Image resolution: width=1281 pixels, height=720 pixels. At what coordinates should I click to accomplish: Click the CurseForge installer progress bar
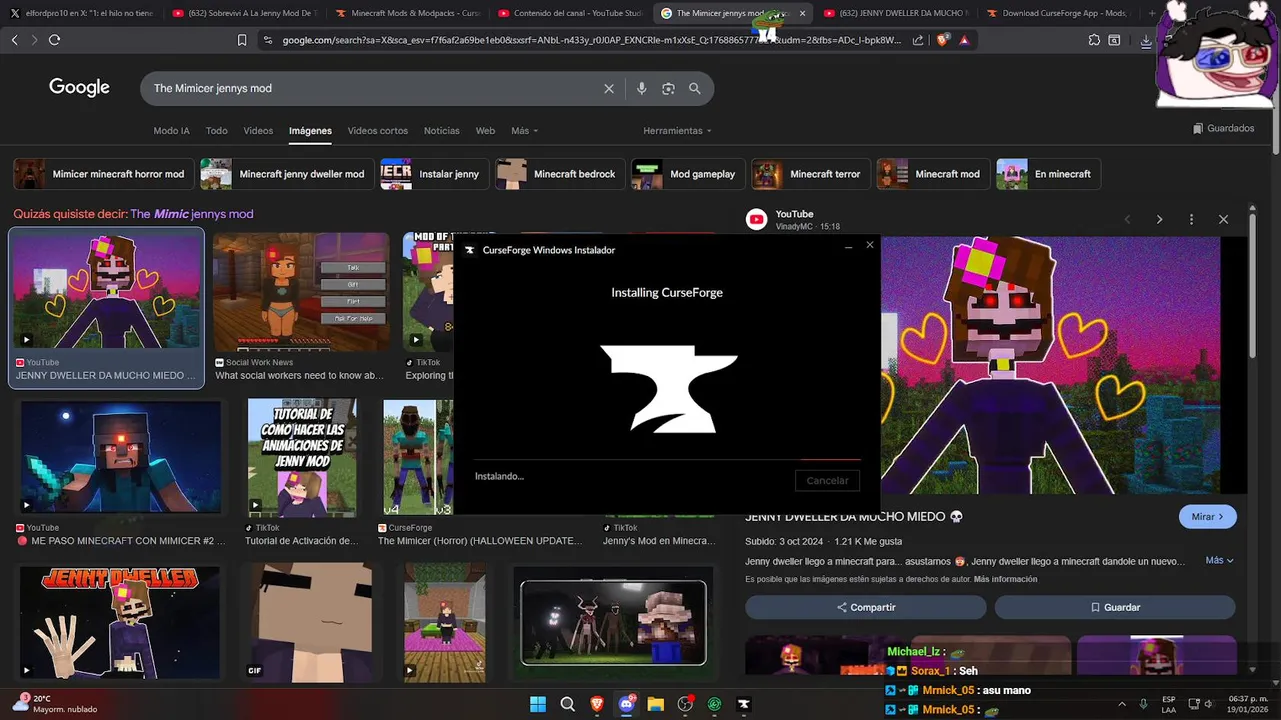click(667, 460)
